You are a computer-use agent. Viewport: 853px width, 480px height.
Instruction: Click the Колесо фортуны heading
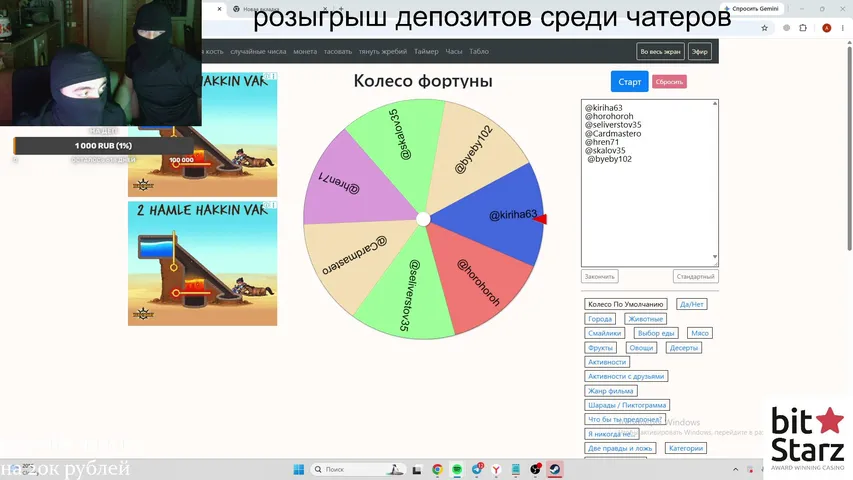click(x=423, y=81)
